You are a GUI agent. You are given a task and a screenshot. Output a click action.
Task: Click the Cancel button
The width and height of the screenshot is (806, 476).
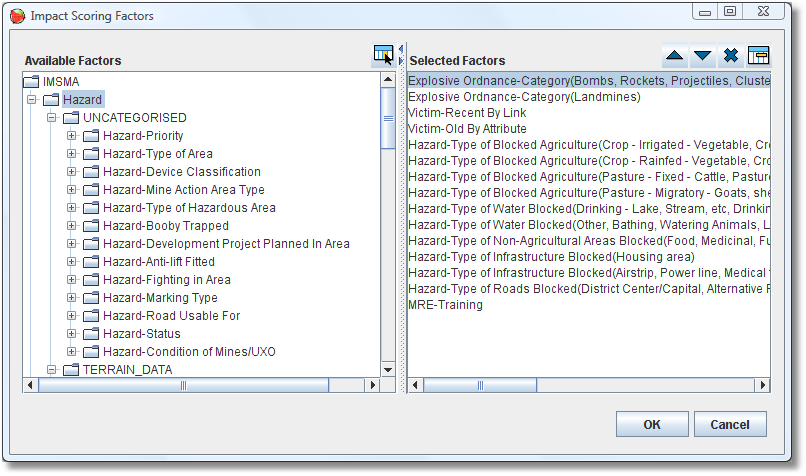(x=730, y=425)
